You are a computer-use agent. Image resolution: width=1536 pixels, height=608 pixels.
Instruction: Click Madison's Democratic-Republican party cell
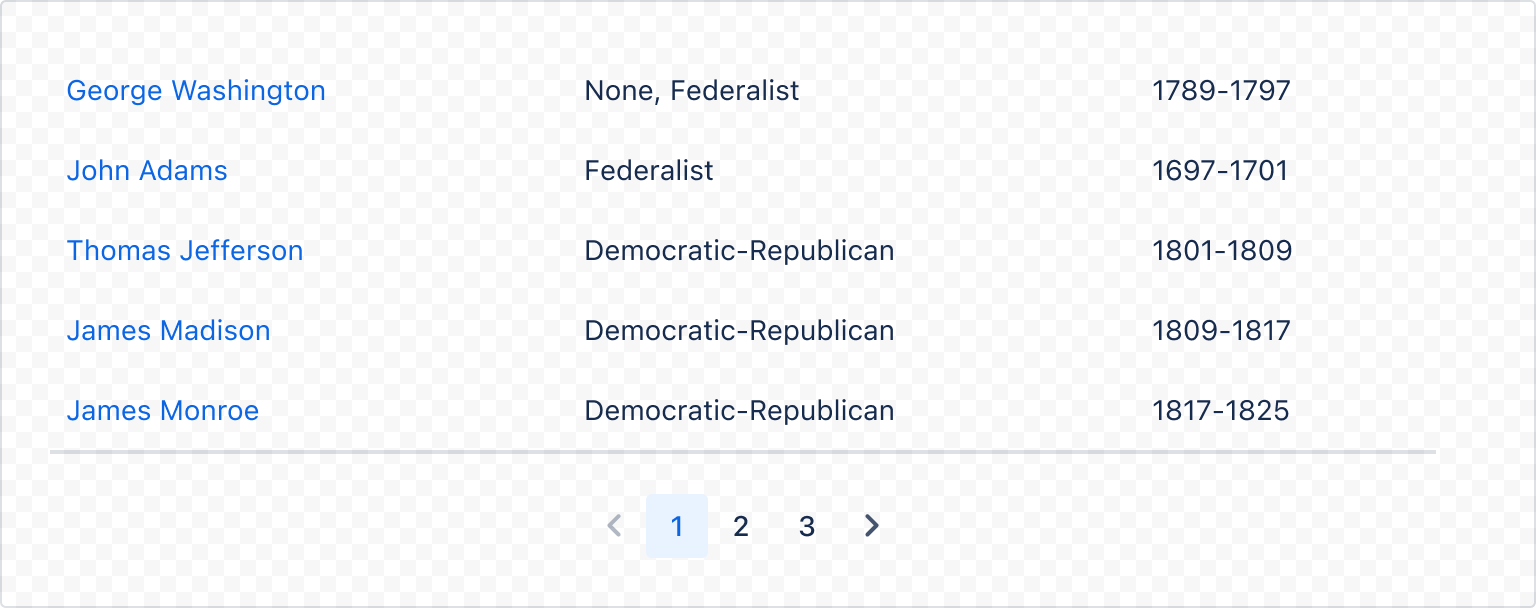click(739, 331)
